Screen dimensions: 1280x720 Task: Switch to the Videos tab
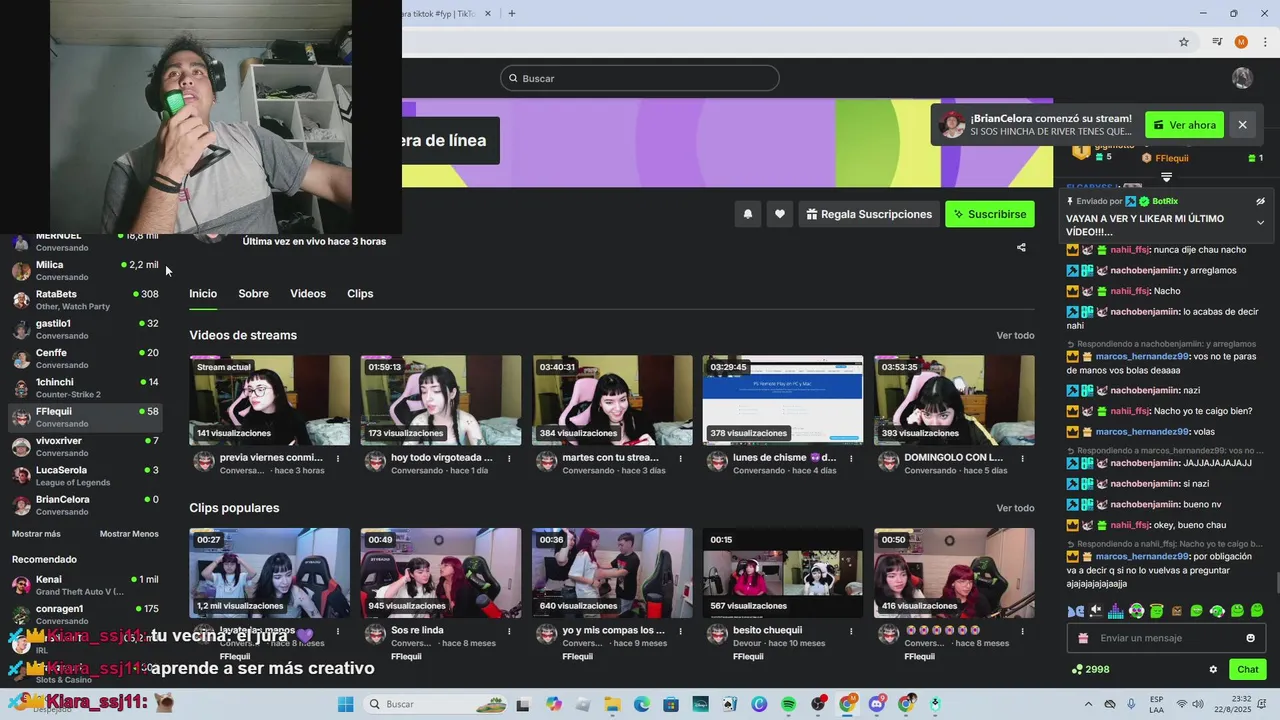coord(308,294)
